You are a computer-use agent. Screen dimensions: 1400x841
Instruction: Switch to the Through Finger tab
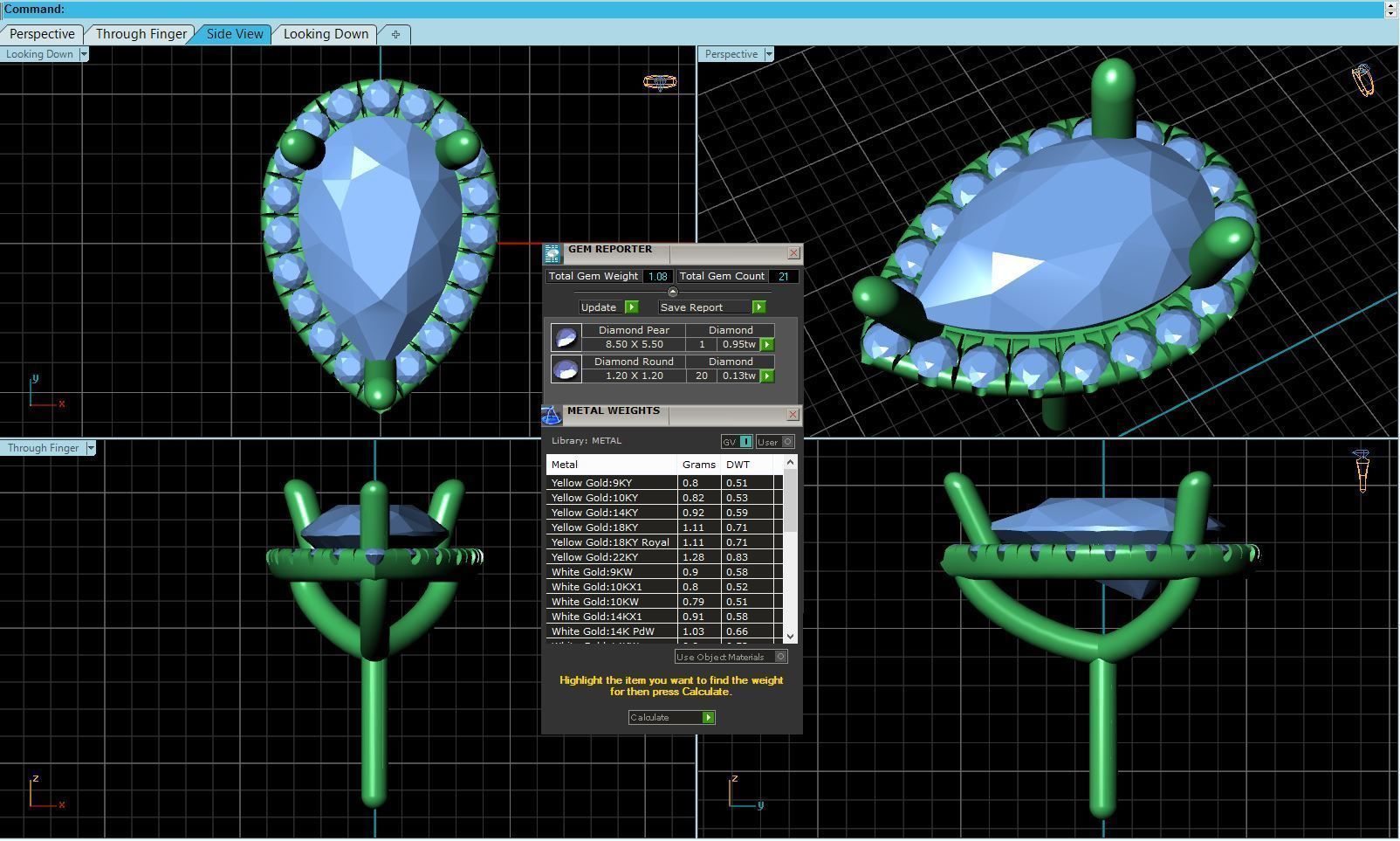pyautogui.click(x=141, y=34)
